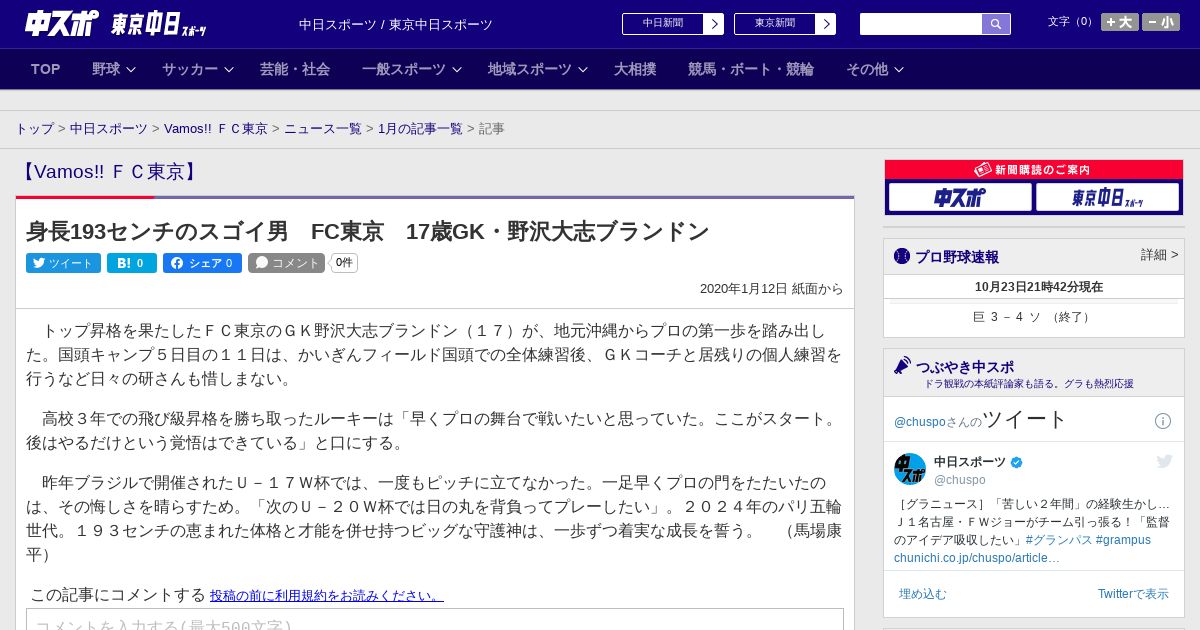This screenshot has width=1200, height=630.
Task: Open the 東京新聞 site link
Action: point(785,24)
